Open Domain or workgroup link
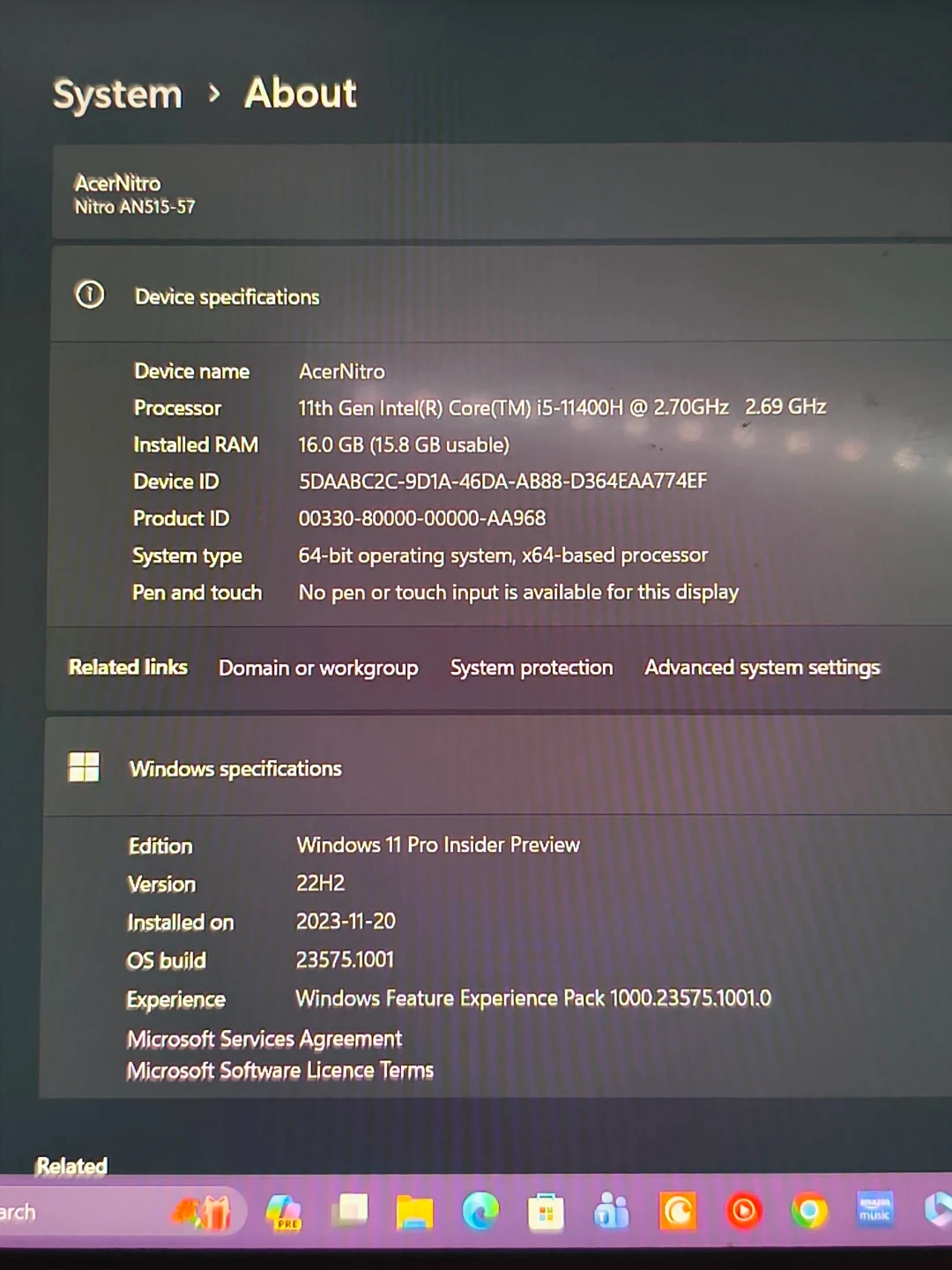This screenshot has height=1270, width=952. pyautogui.click(x=318, y=669)
